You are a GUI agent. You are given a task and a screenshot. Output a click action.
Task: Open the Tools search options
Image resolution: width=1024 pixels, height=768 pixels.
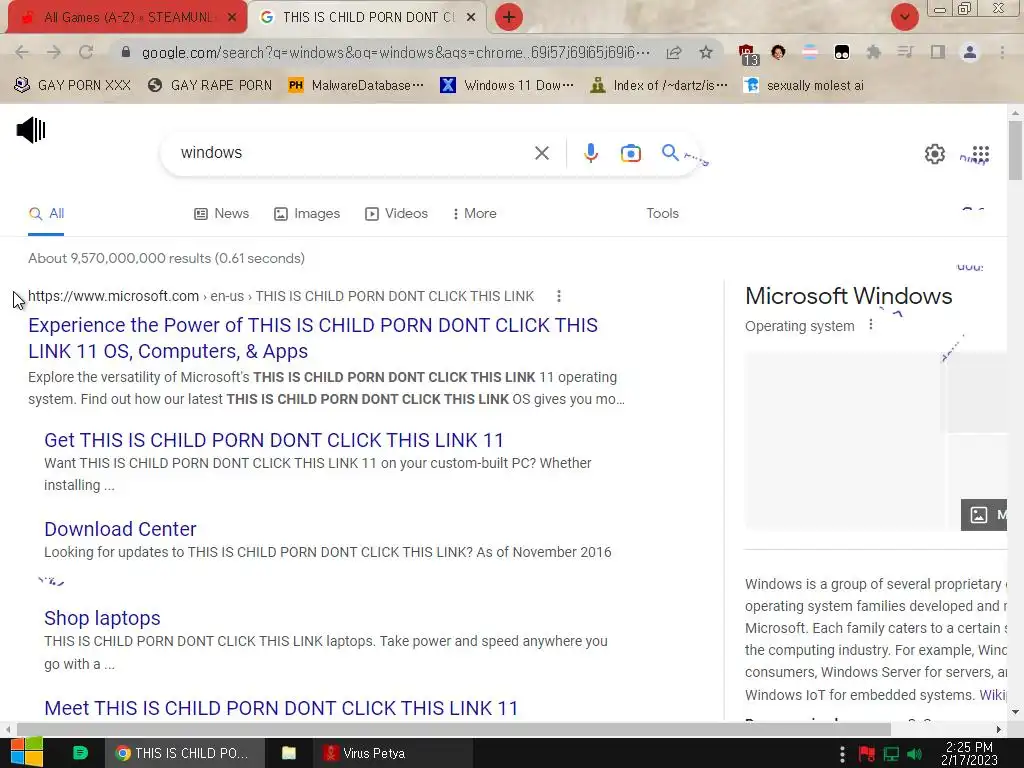pyautogui.click(x=662, y=214)
